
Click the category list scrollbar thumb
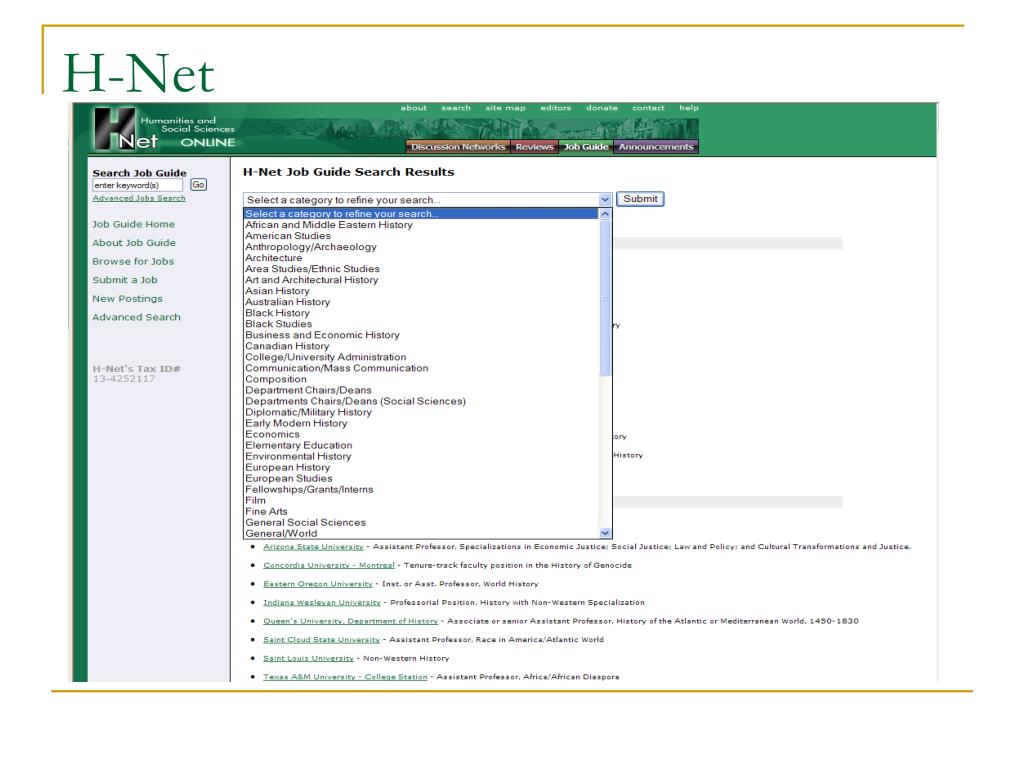click(605, 298)
